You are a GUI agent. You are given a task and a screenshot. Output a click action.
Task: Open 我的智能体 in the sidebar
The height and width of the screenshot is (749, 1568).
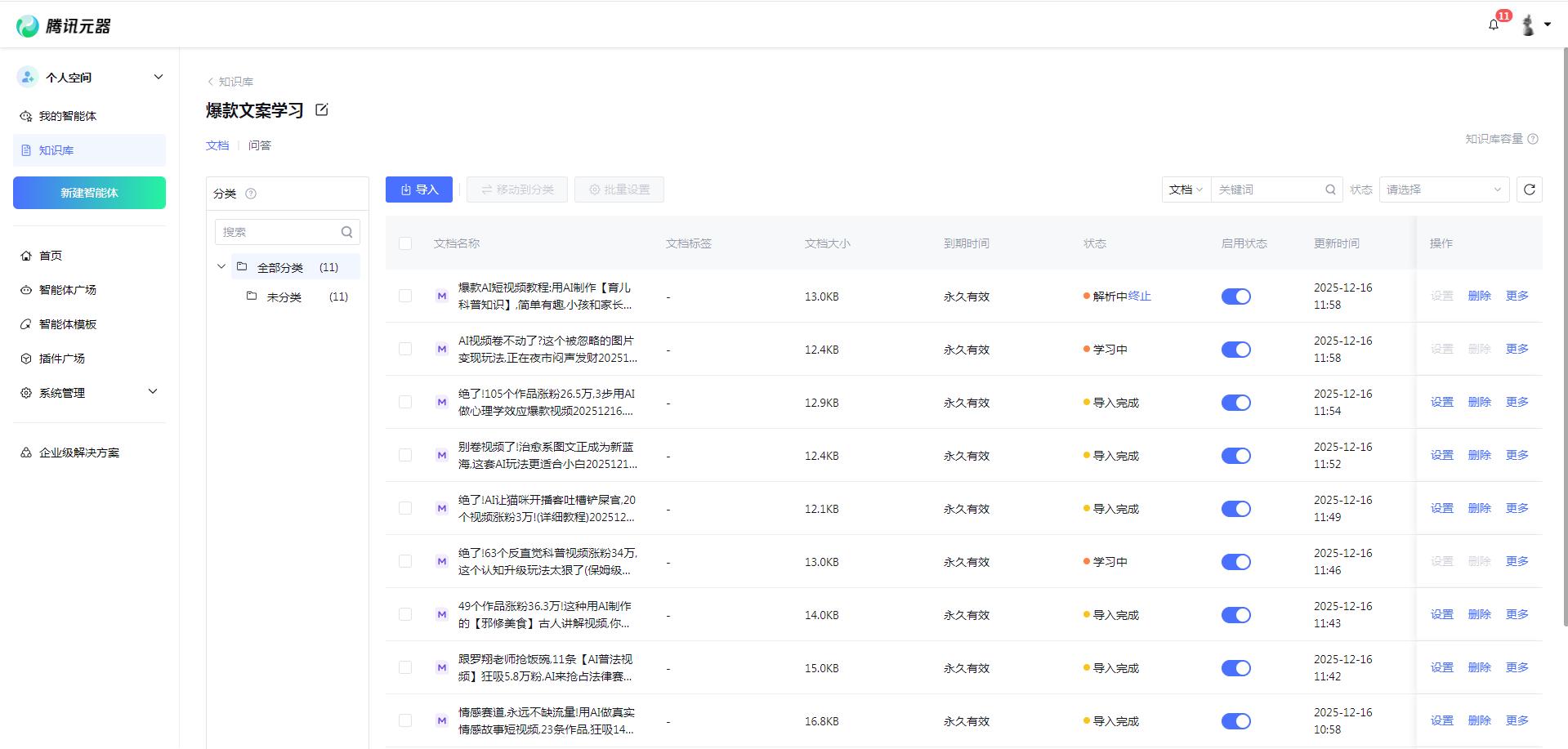click(x=69, y=115)
